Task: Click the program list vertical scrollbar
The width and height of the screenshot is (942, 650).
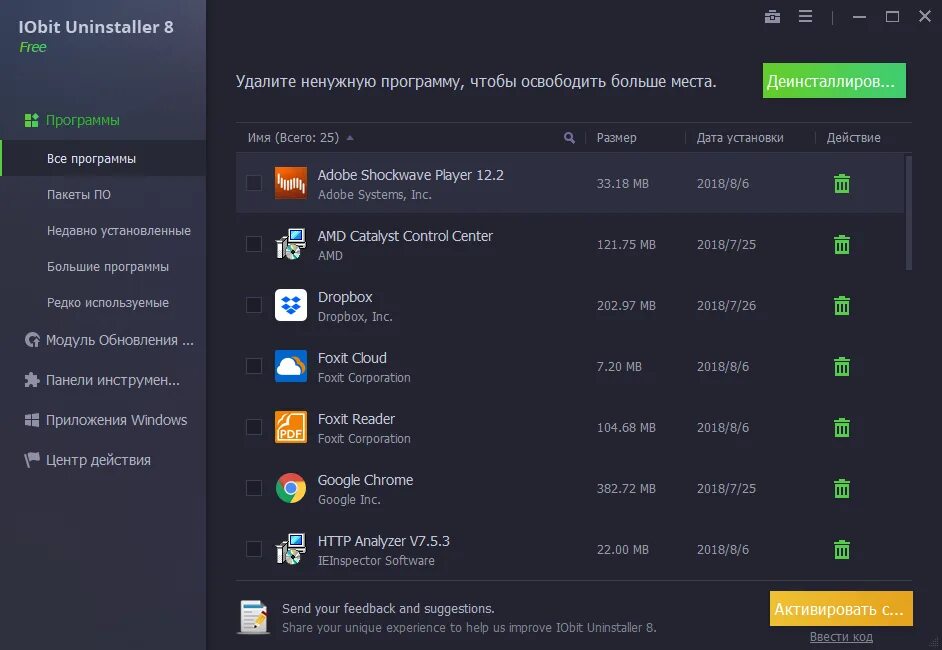Action: tap(908, 213)
